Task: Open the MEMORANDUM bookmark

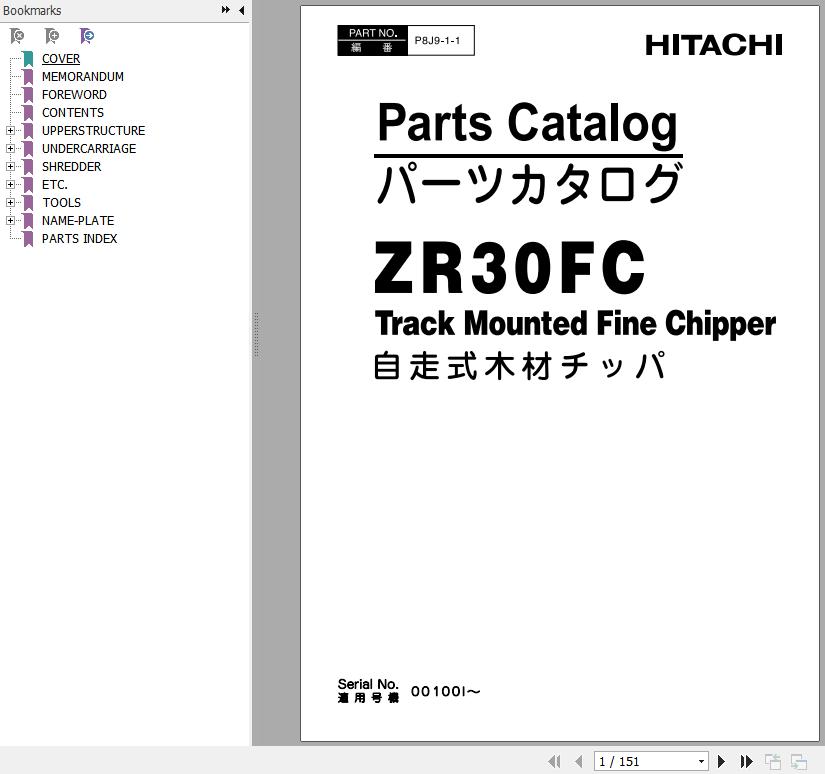Action: point(83,77)
